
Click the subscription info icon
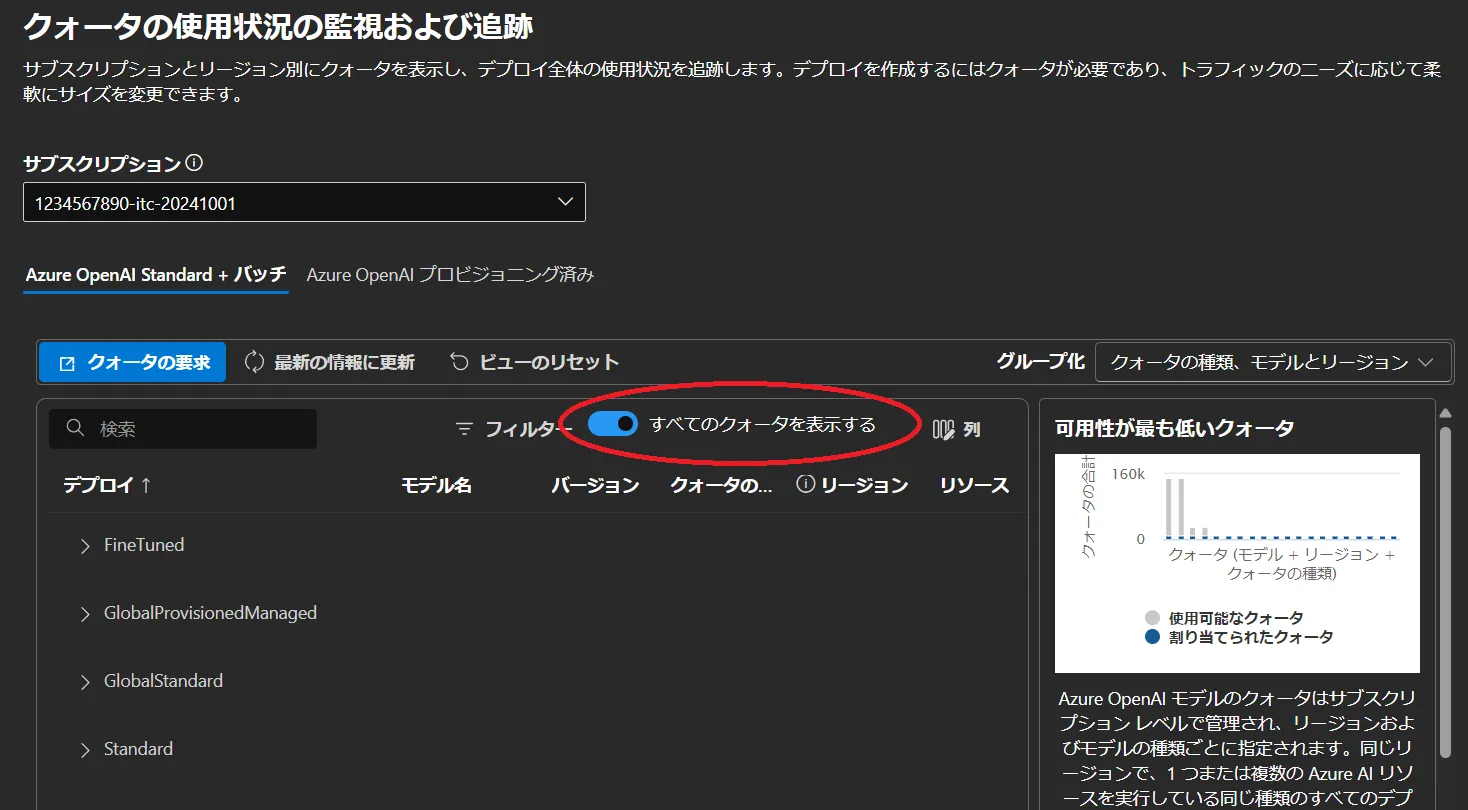(x=195, y=163)
